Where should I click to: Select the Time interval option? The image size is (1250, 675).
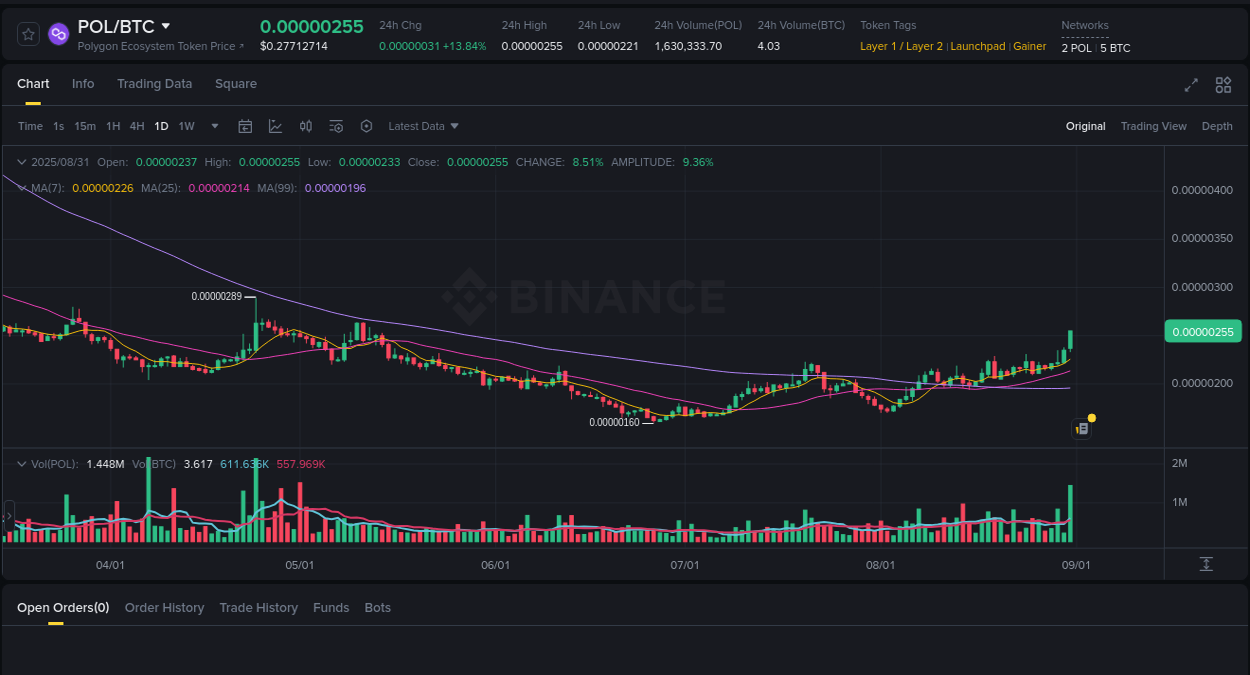[x=30, y=126]
